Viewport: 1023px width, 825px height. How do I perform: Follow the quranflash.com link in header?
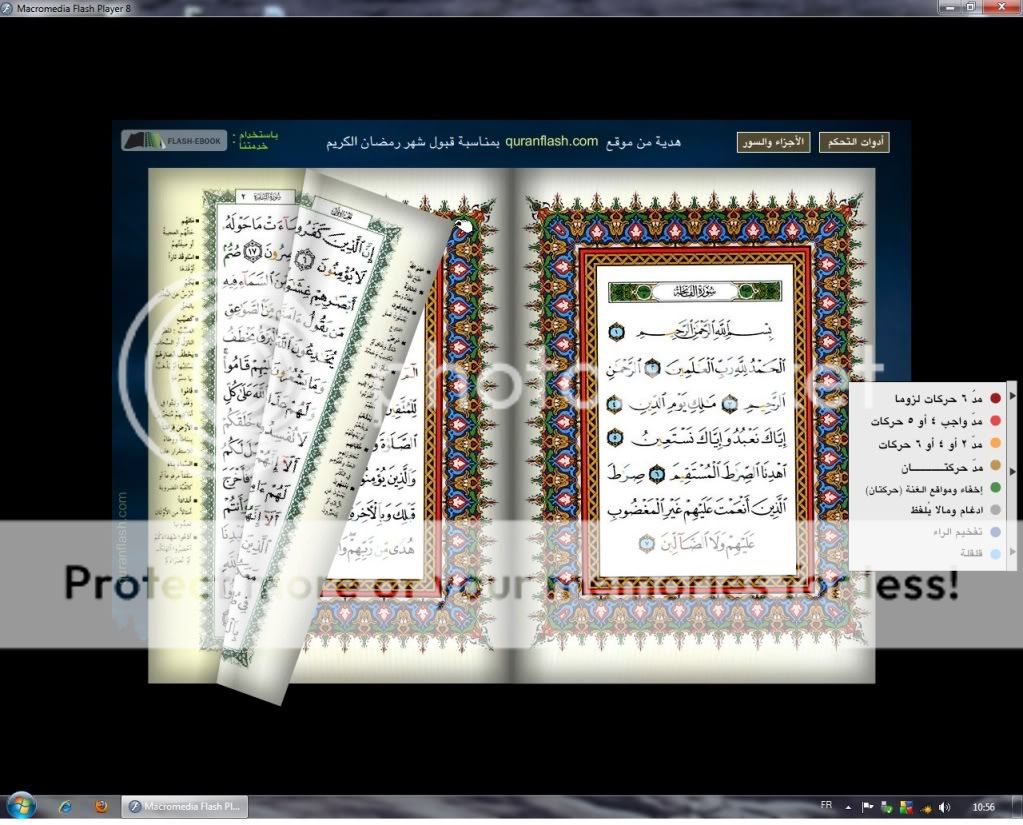[x=551, y=141]
